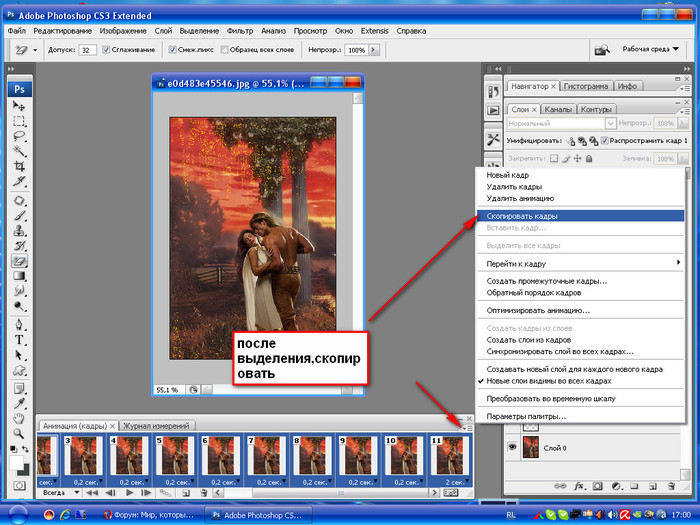Choose Скопировать кадры from the menu
The width and height of the screenshot is (700, 525).
pos(580,216)
